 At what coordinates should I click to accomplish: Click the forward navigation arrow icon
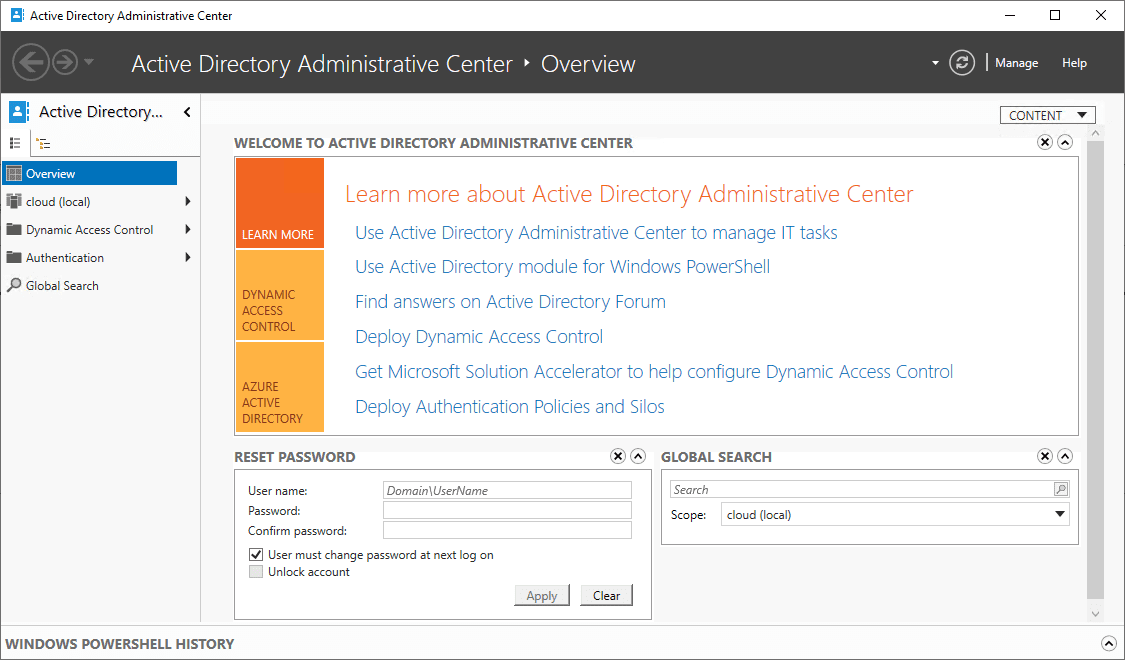(x=64, y=63)
